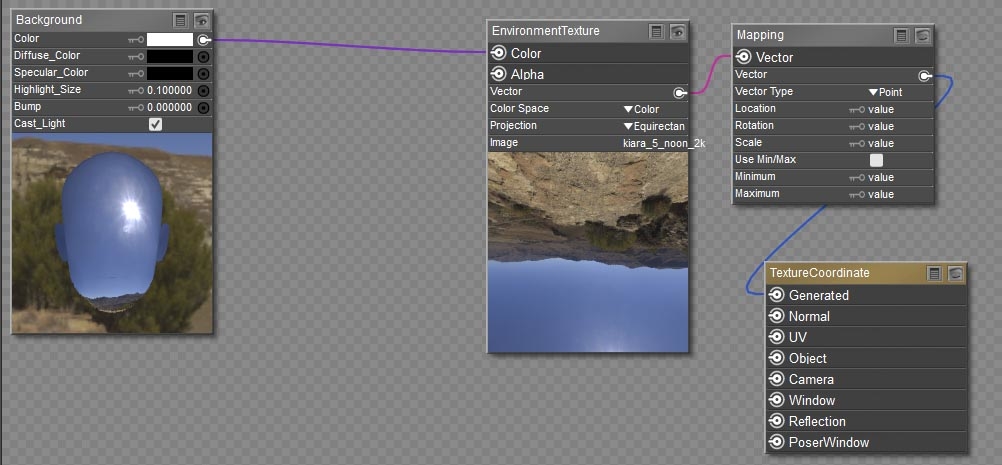Screen dimensions: 1002x465
Task: Click the Scale animation key icon
Action: pyautogui.click(x=857, y=144)
